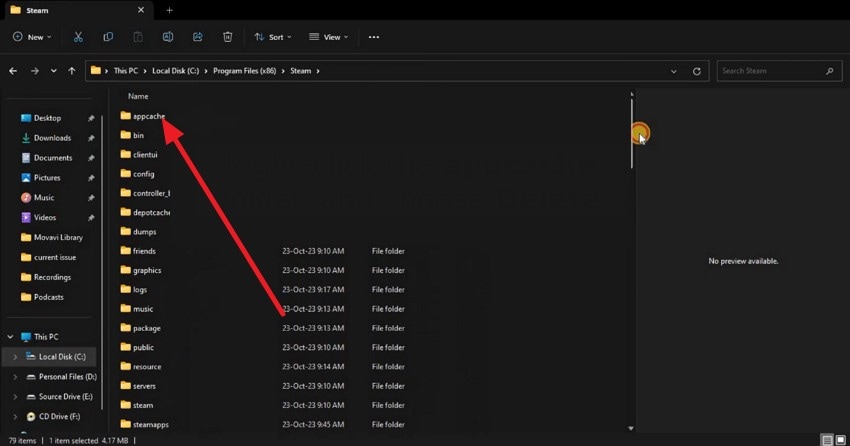Expand address bar history dropdown
The height and width of the screenshot is (446, 850).
pos(673,71)
